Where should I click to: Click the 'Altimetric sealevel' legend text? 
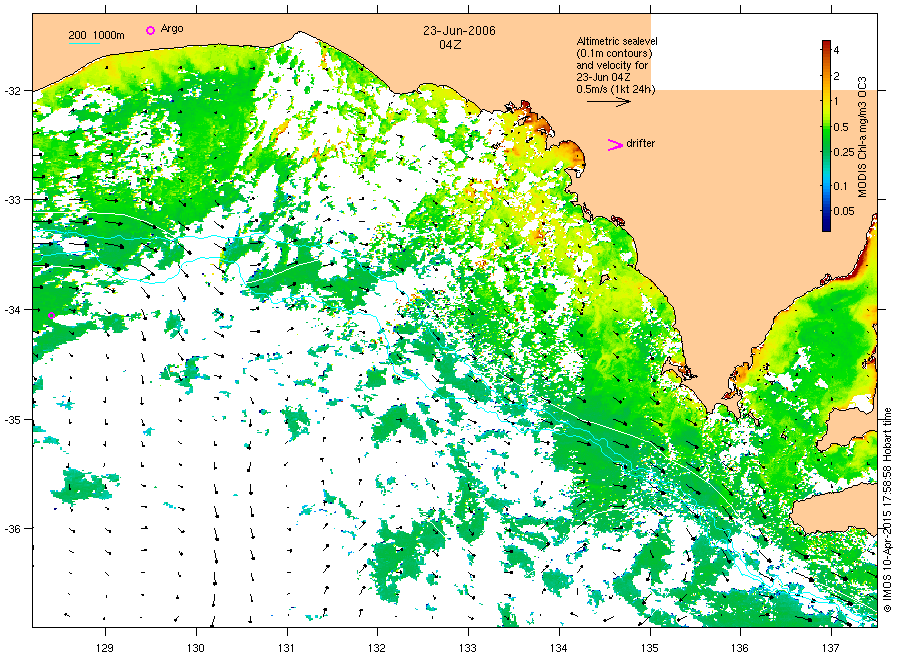617,41
